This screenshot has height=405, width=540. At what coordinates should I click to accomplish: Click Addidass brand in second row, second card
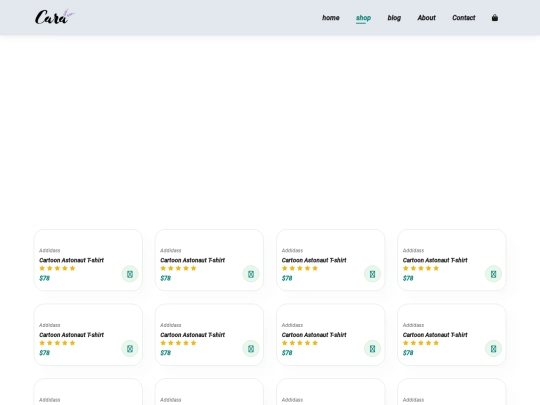[171, 325]
